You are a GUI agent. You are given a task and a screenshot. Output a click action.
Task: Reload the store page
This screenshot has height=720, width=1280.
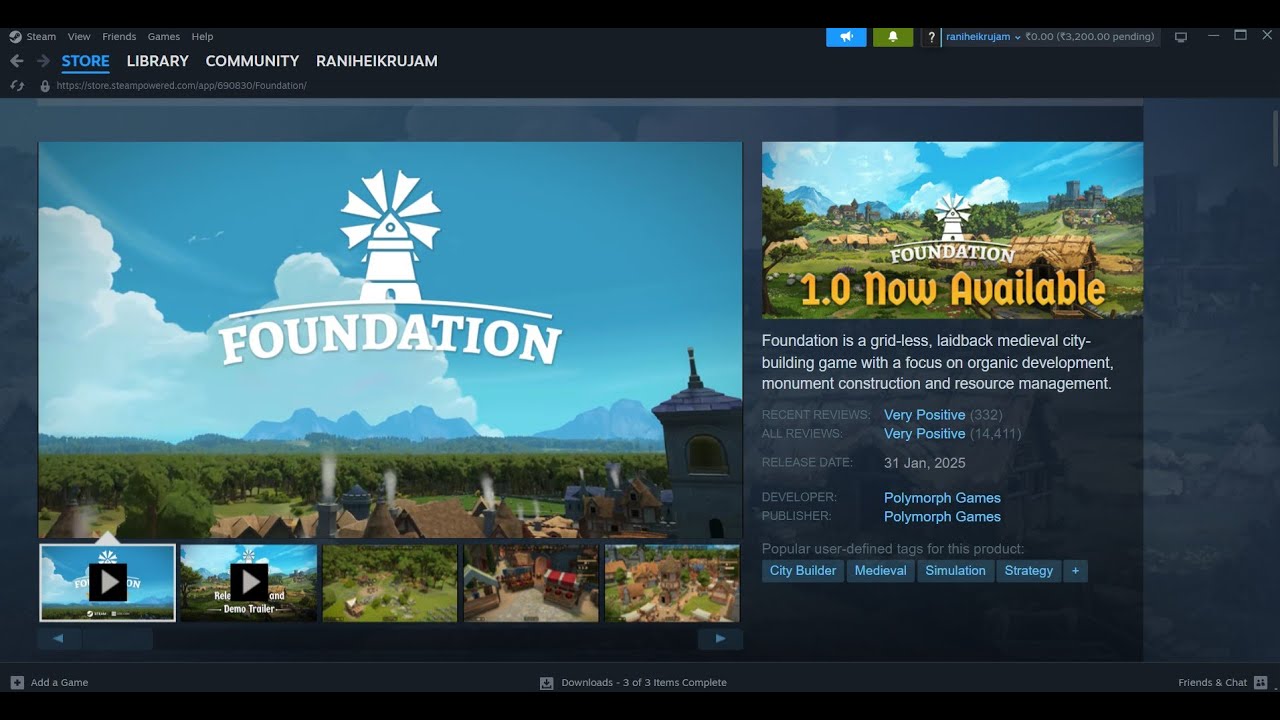(x=17, y=86)
